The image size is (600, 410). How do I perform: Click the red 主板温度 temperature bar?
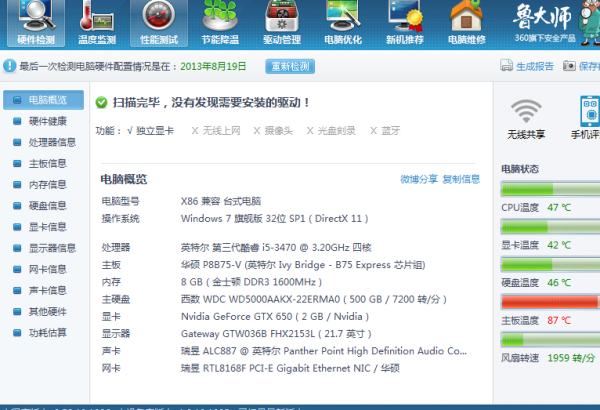pos(550,301)
